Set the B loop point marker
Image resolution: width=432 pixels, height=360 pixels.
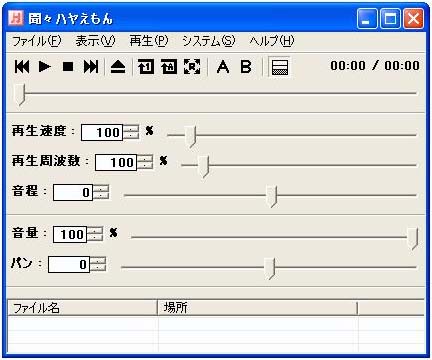pos(246,67)
